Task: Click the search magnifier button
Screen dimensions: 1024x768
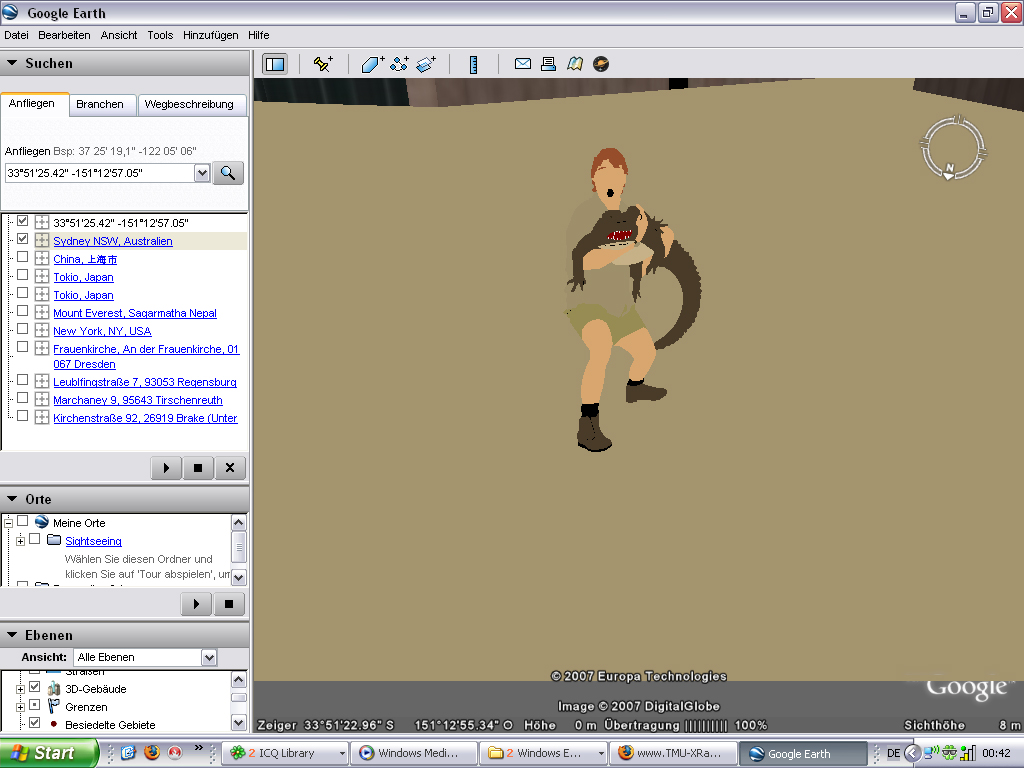Action: click(228, 173)
